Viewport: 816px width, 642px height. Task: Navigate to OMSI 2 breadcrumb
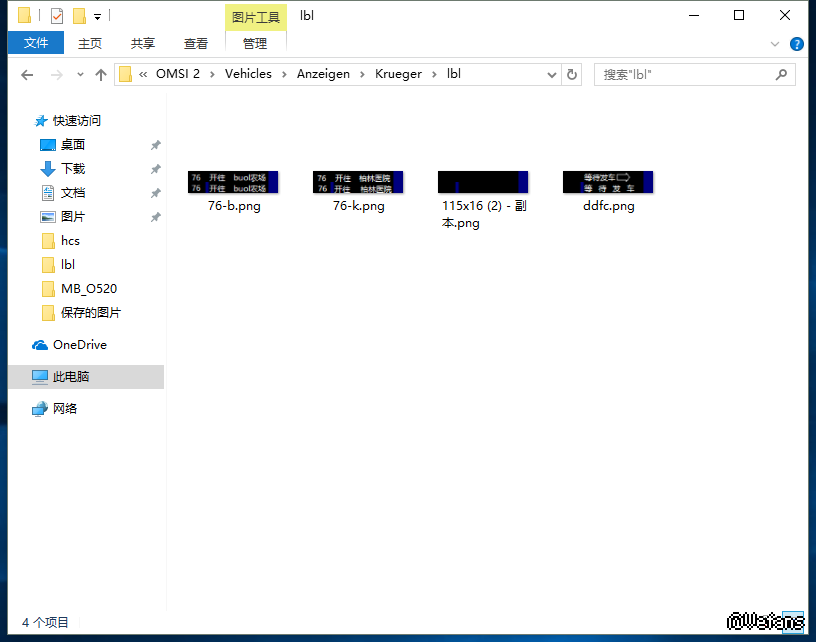click(x=178, y=74)
